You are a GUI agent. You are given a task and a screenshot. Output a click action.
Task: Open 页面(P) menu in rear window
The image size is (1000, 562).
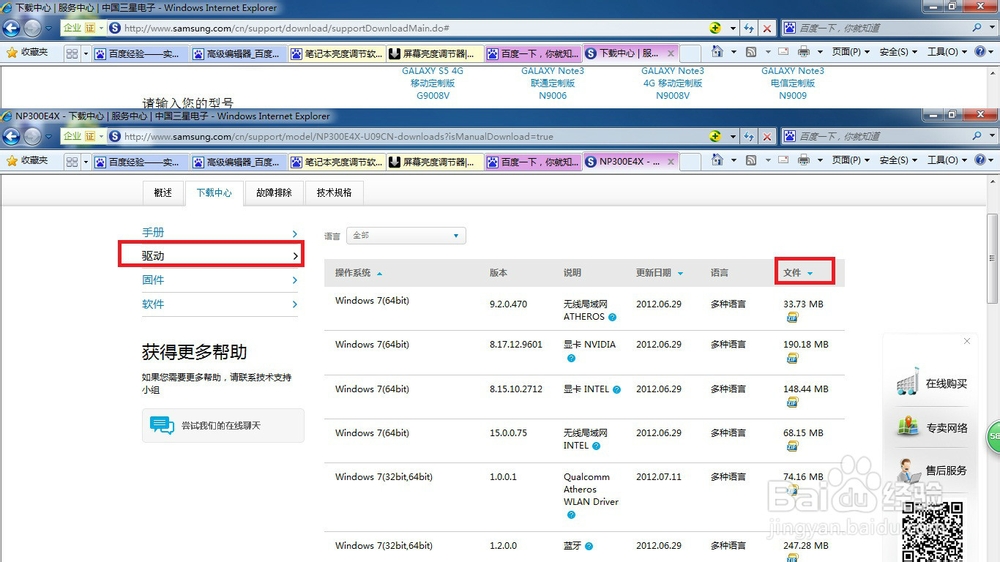tap(851, 52)
